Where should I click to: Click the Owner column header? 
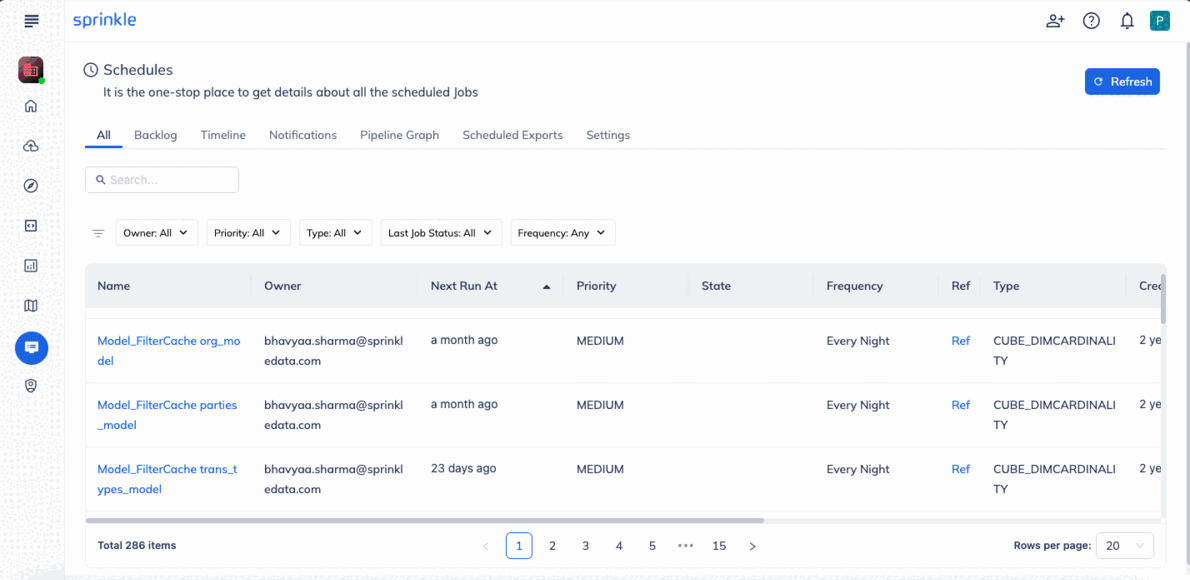click(282, 286)
